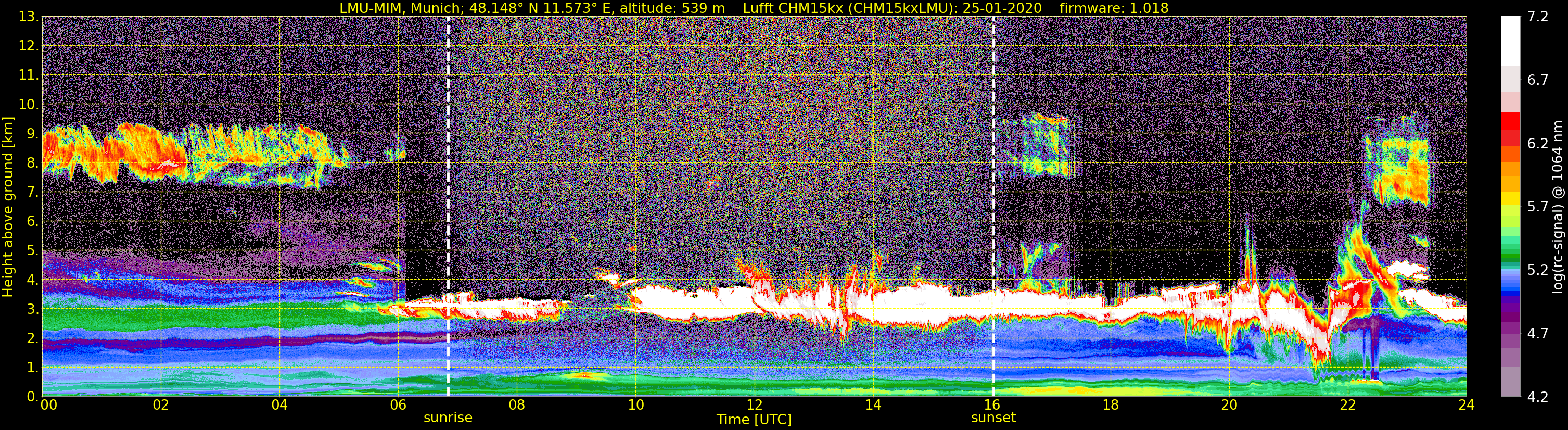1568x430 pixels.
Task: Click the '4.7' colorbar value label
Action: 1538,334
